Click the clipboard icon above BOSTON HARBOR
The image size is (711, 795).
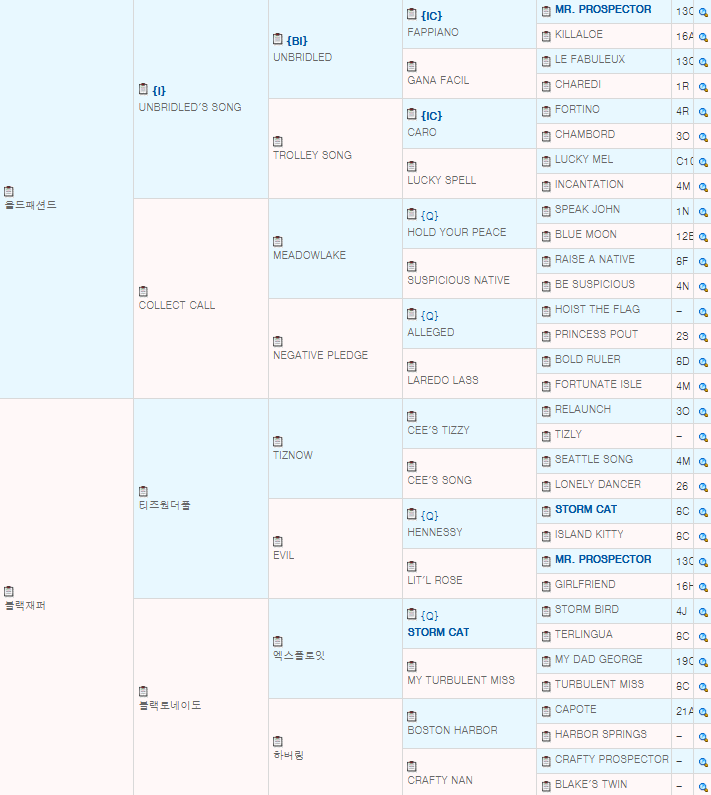412,716
